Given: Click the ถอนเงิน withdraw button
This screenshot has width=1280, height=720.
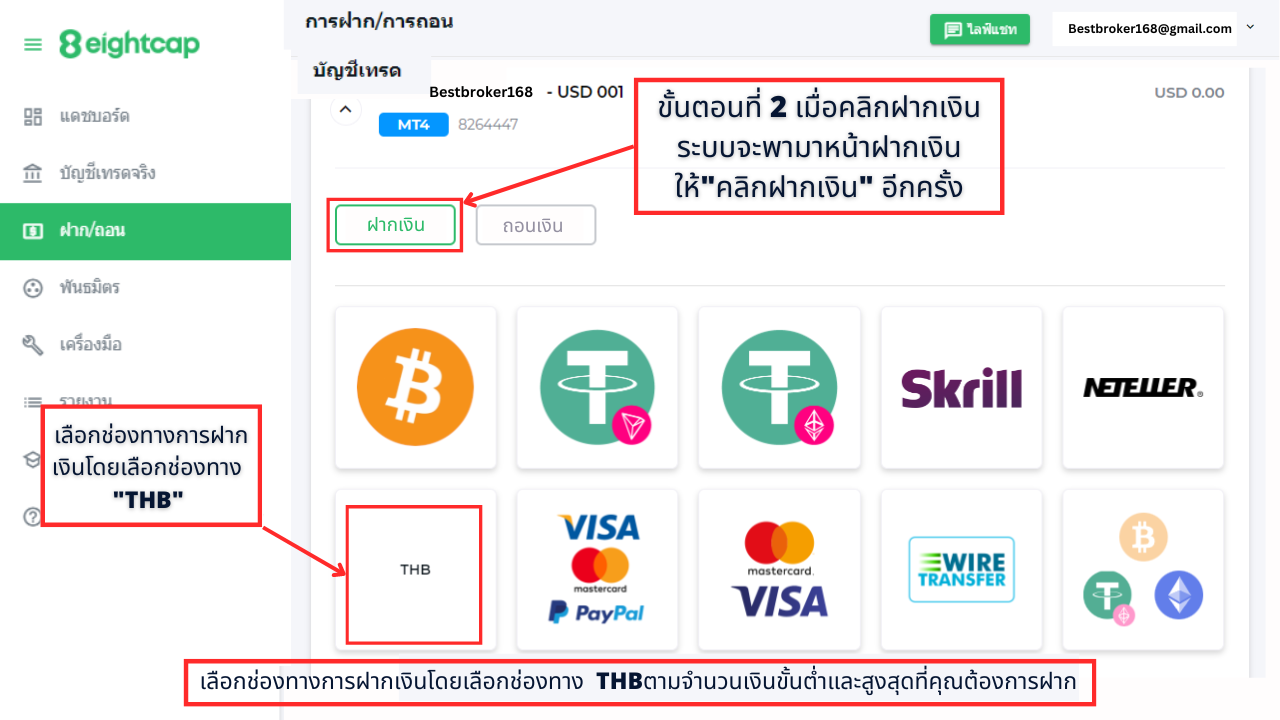Looking at the screenshot, I should click(x=536, y=225).
